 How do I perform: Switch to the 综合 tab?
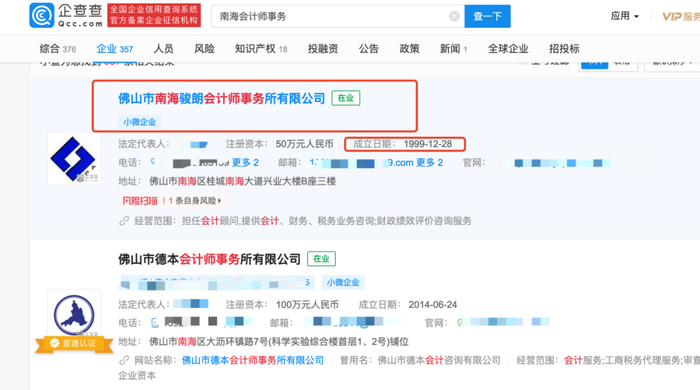point(58,49)
